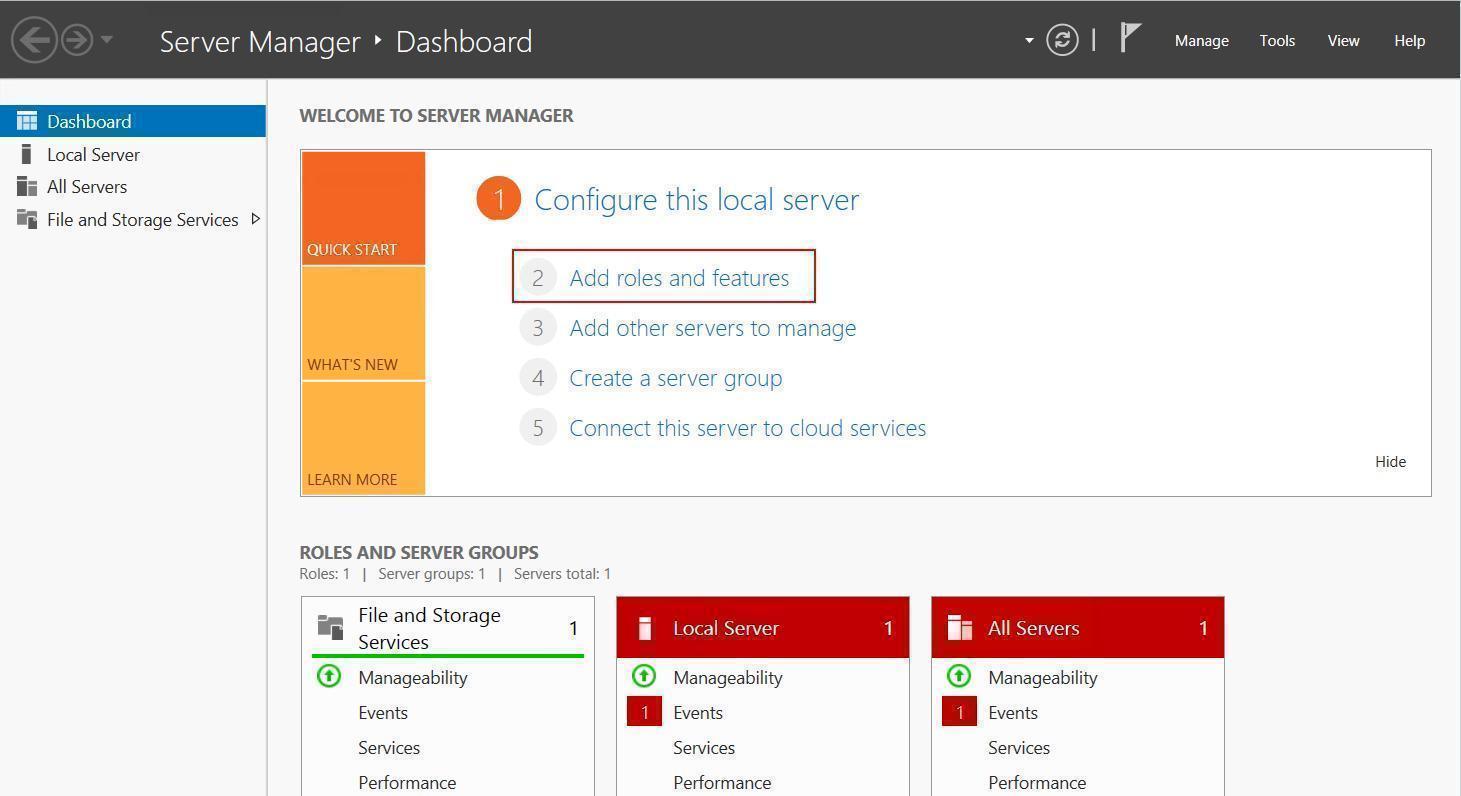Click Configure this local server link

coord(696,199)
